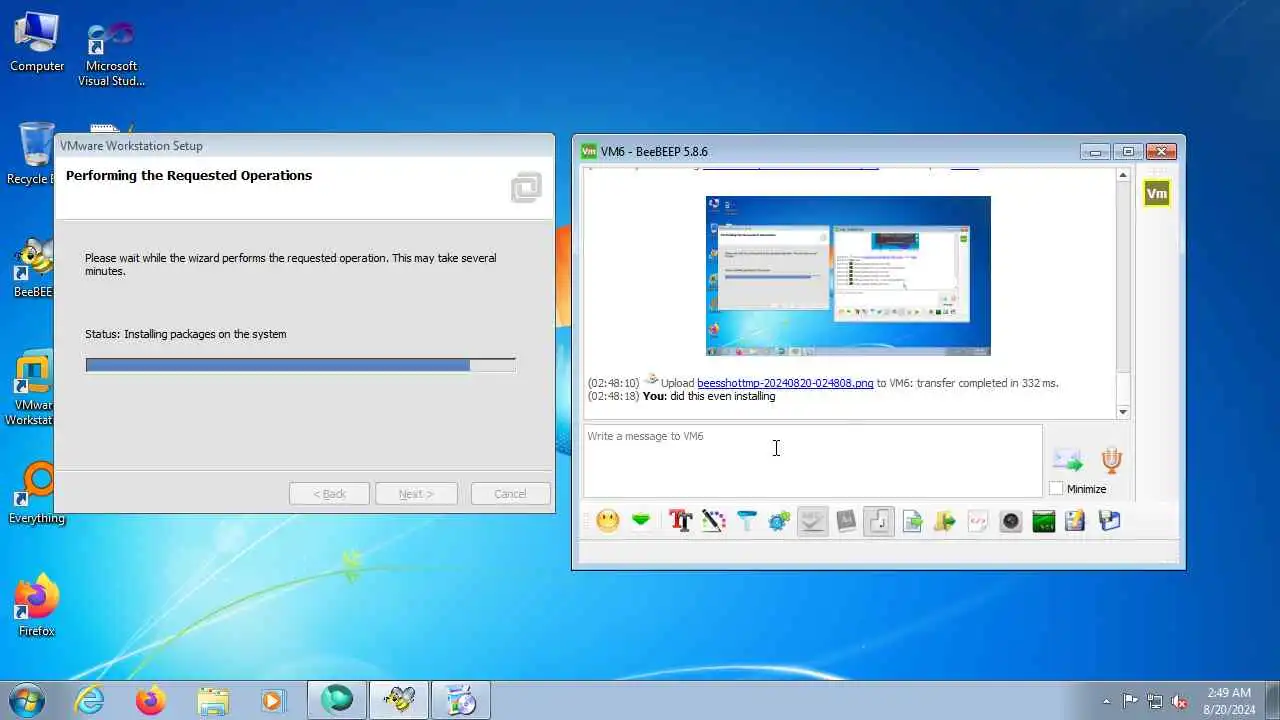Click the disabled Back button in VMware Setup
The width and height of the screenshot is (1280, 720).
(x=329, y=494)
